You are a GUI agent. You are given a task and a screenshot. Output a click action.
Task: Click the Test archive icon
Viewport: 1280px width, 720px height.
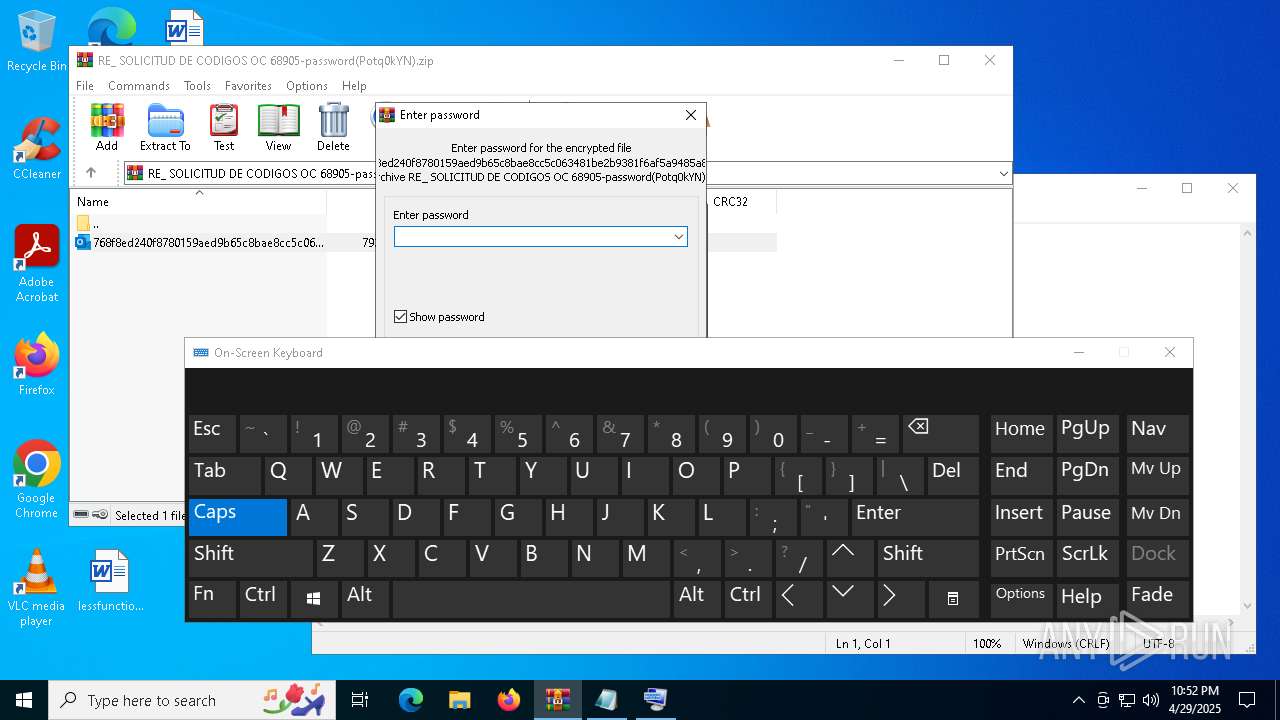pos(224,127)
